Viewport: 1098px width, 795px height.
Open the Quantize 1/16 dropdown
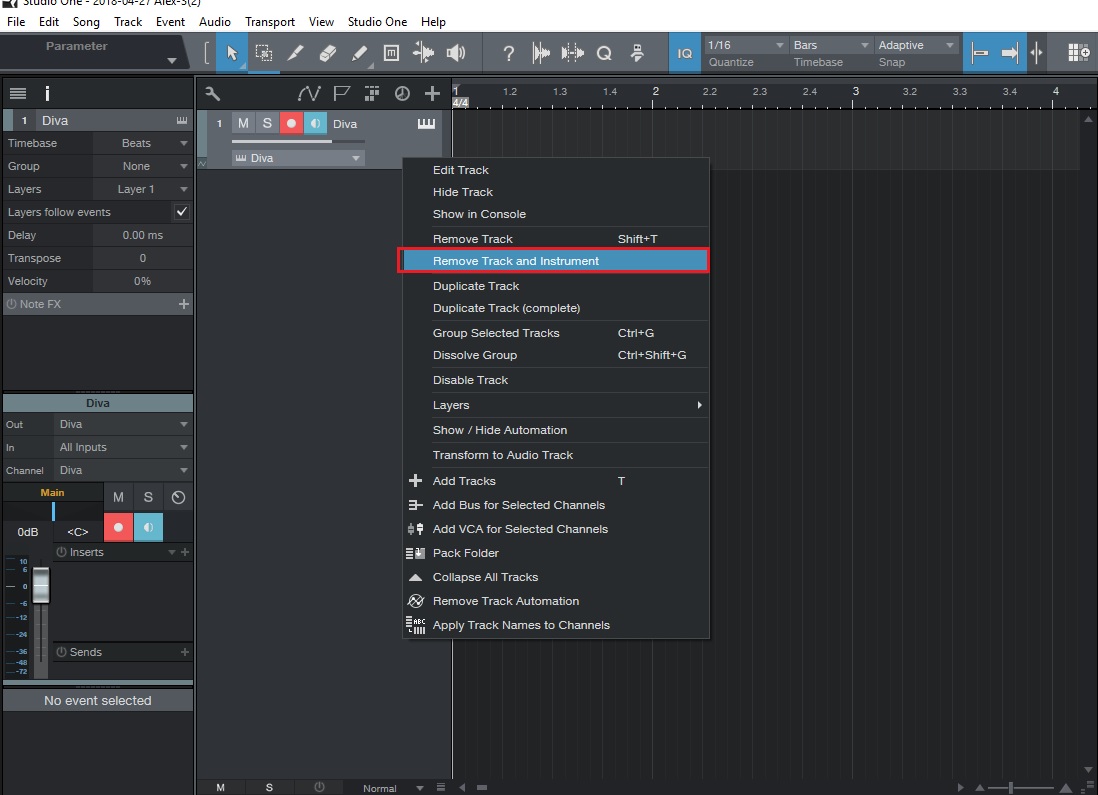[745, 45]
